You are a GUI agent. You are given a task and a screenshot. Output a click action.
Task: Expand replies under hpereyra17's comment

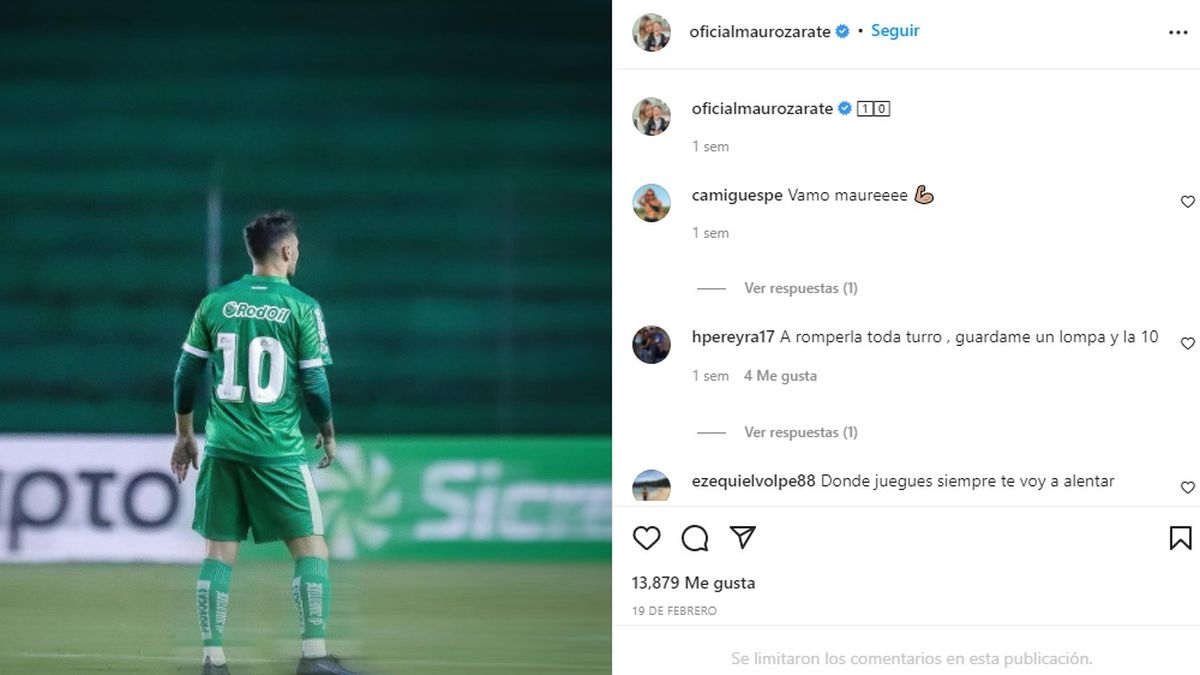coord(800,432)
